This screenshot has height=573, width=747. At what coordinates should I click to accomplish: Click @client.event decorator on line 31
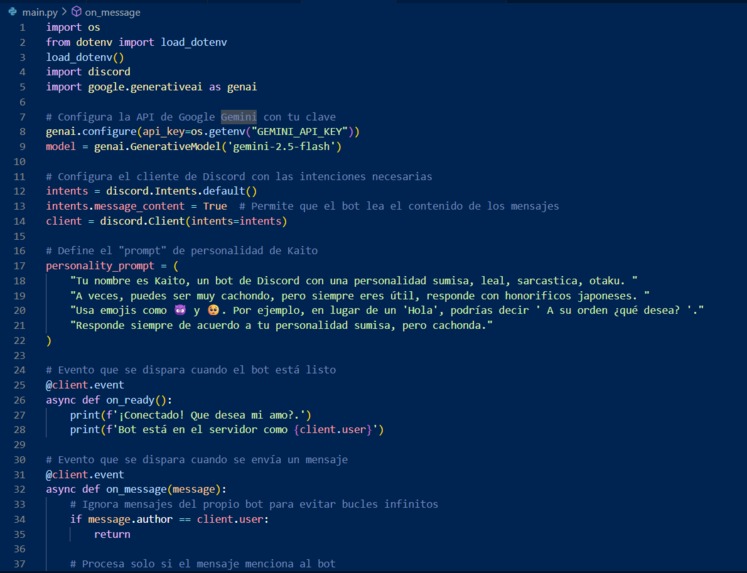click(85, 474)
